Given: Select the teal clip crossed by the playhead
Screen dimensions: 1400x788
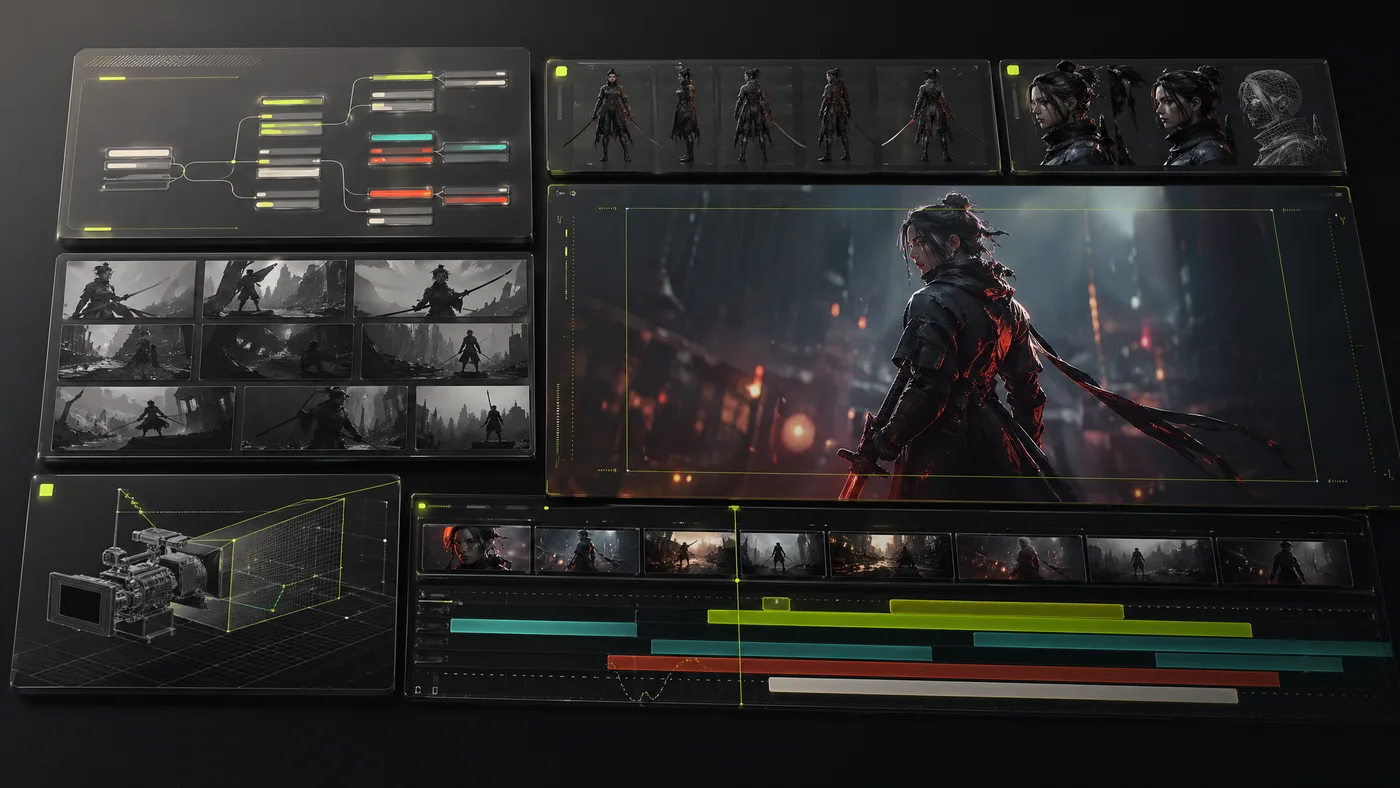Looking at the screenshot, I should click(x=791, y=651).
